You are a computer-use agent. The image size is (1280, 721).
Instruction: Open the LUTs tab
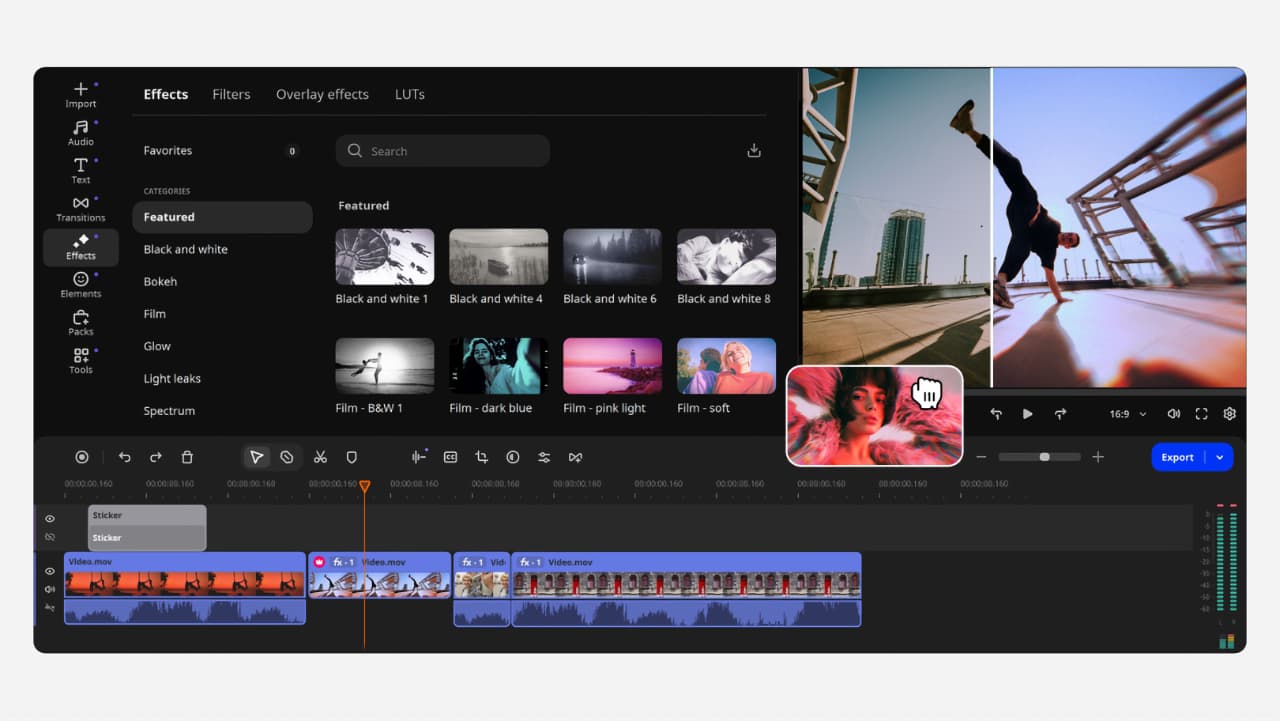click(x=409, y=94)
